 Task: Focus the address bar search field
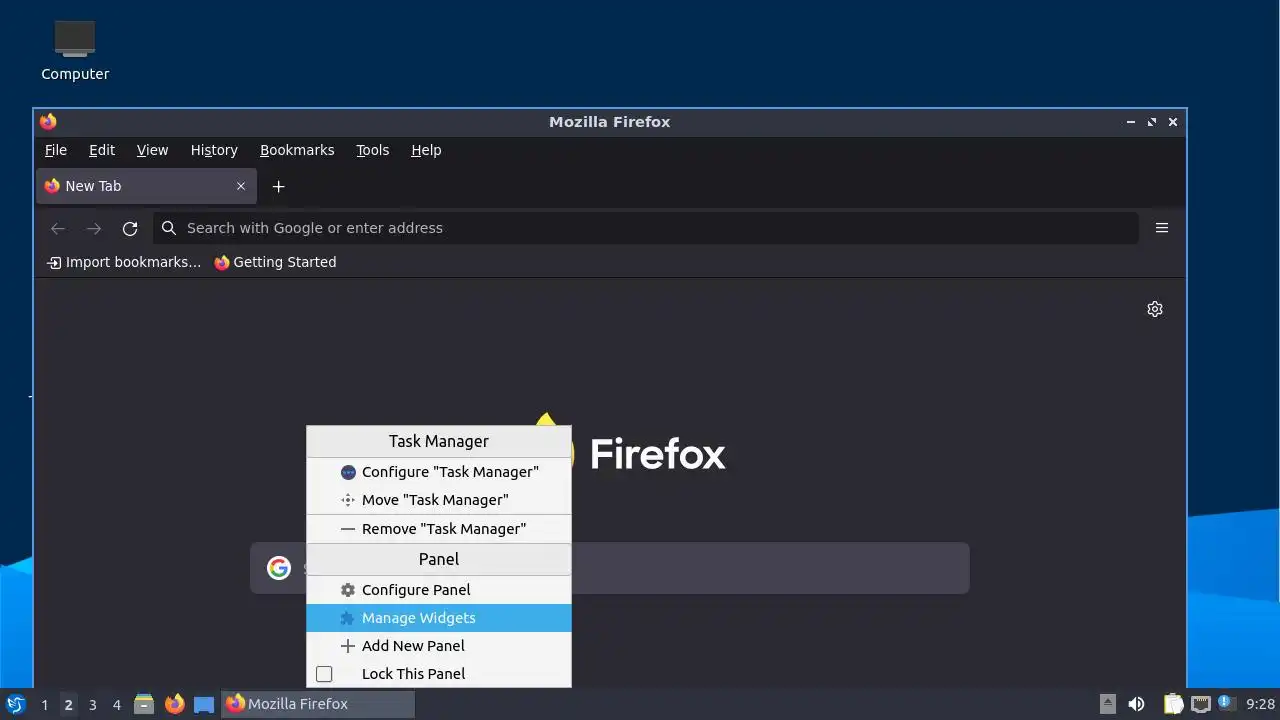pyautogui.click(x=646, y=228)
